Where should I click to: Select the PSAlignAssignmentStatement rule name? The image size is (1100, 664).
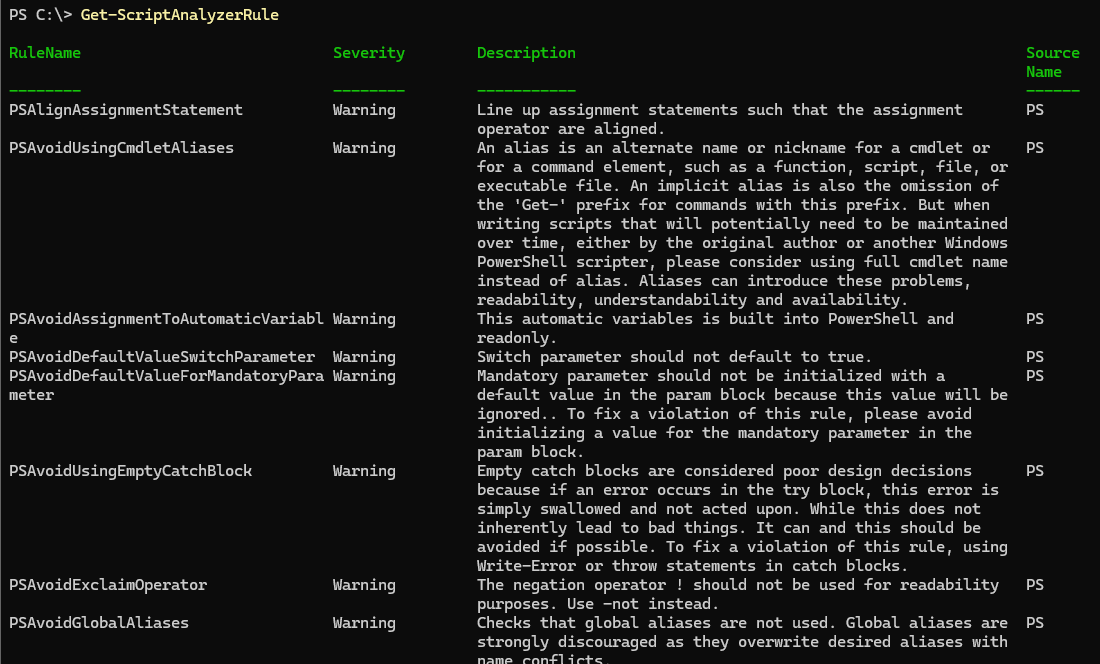[126, 110]
